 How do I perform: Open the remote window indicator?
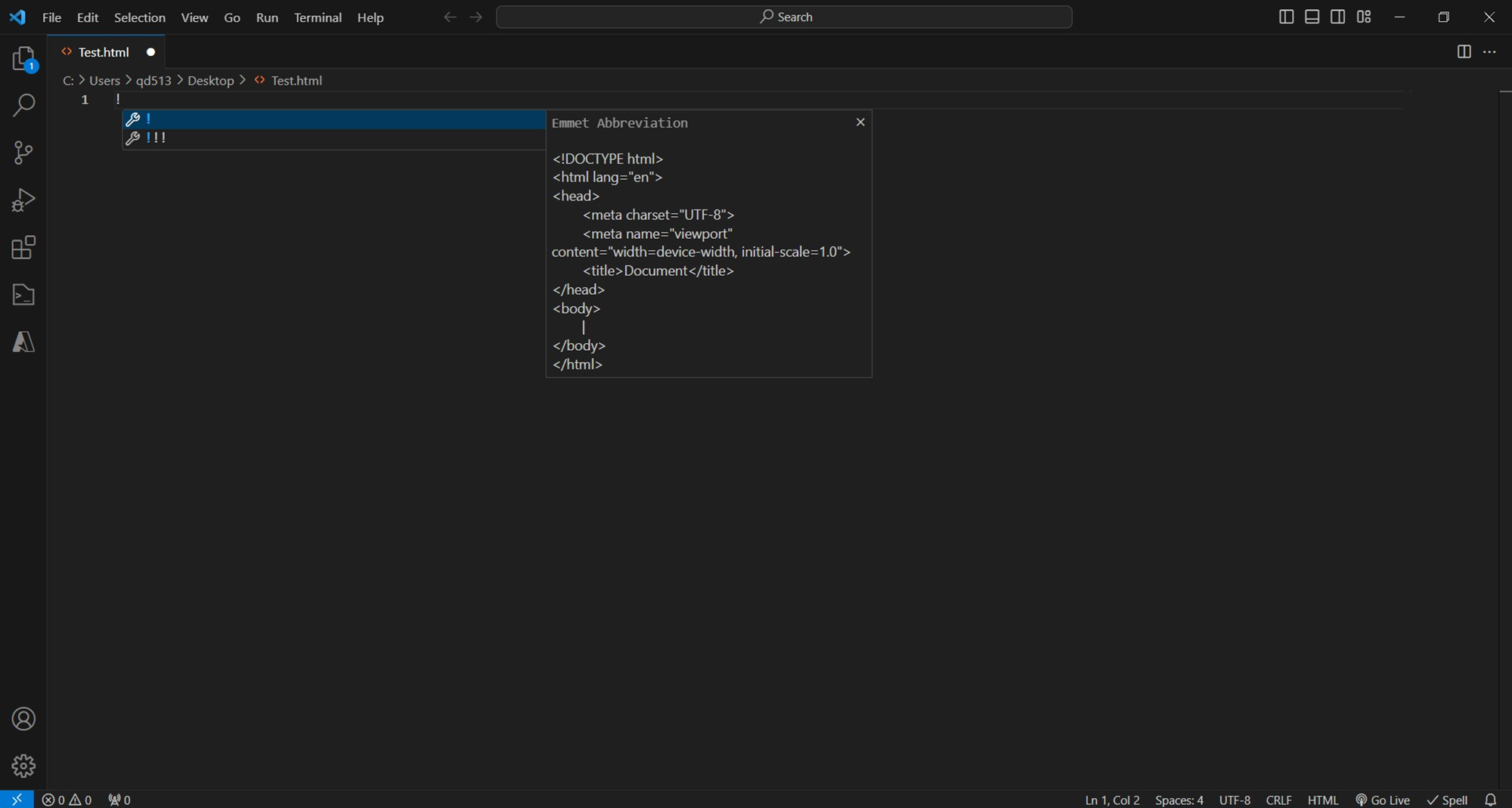(x=17, y=799)
